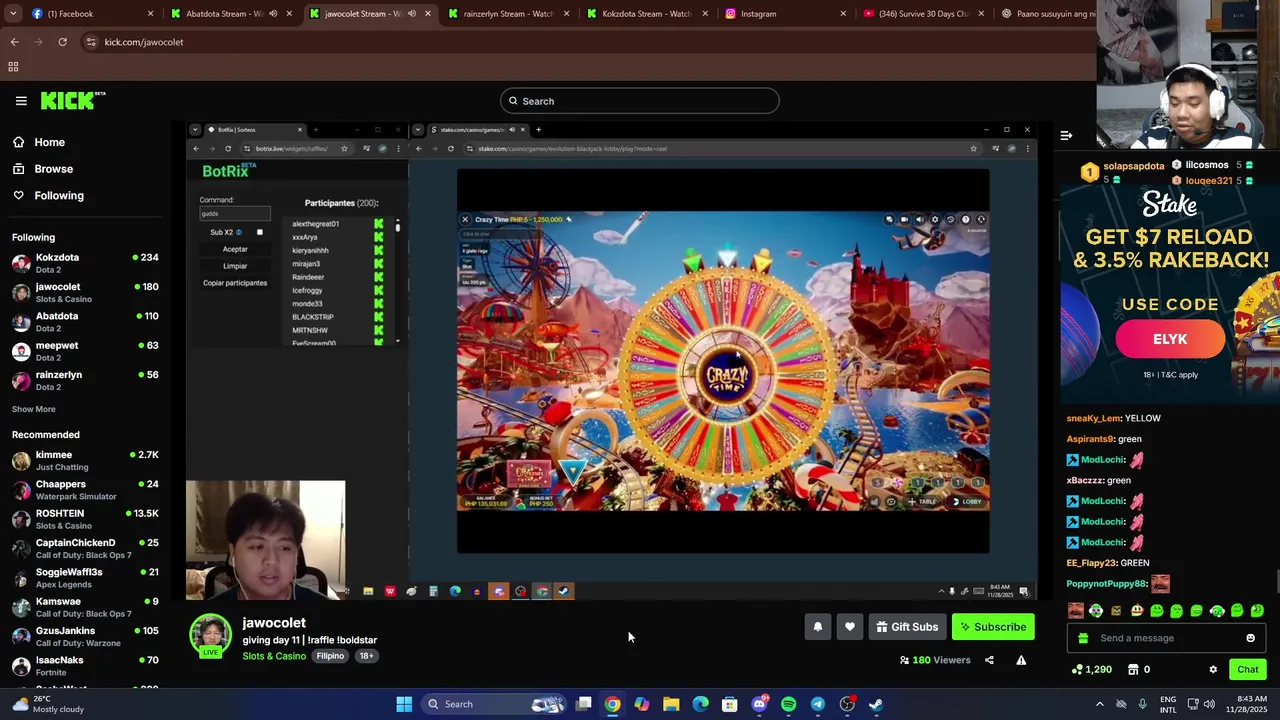
Task: Collapse the chat panel
Action: 1066,135
